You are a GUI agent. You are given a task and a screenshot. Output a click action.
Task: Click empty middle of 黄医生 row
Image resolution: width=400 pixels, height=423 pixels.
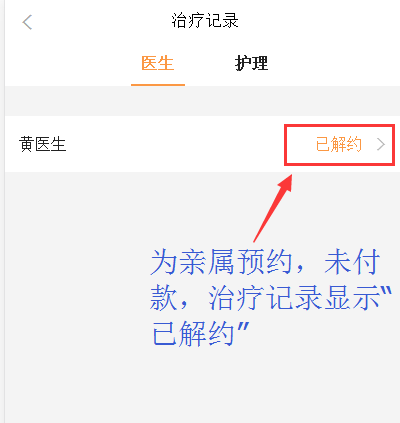pyautogui.click(x=173, y=145)
